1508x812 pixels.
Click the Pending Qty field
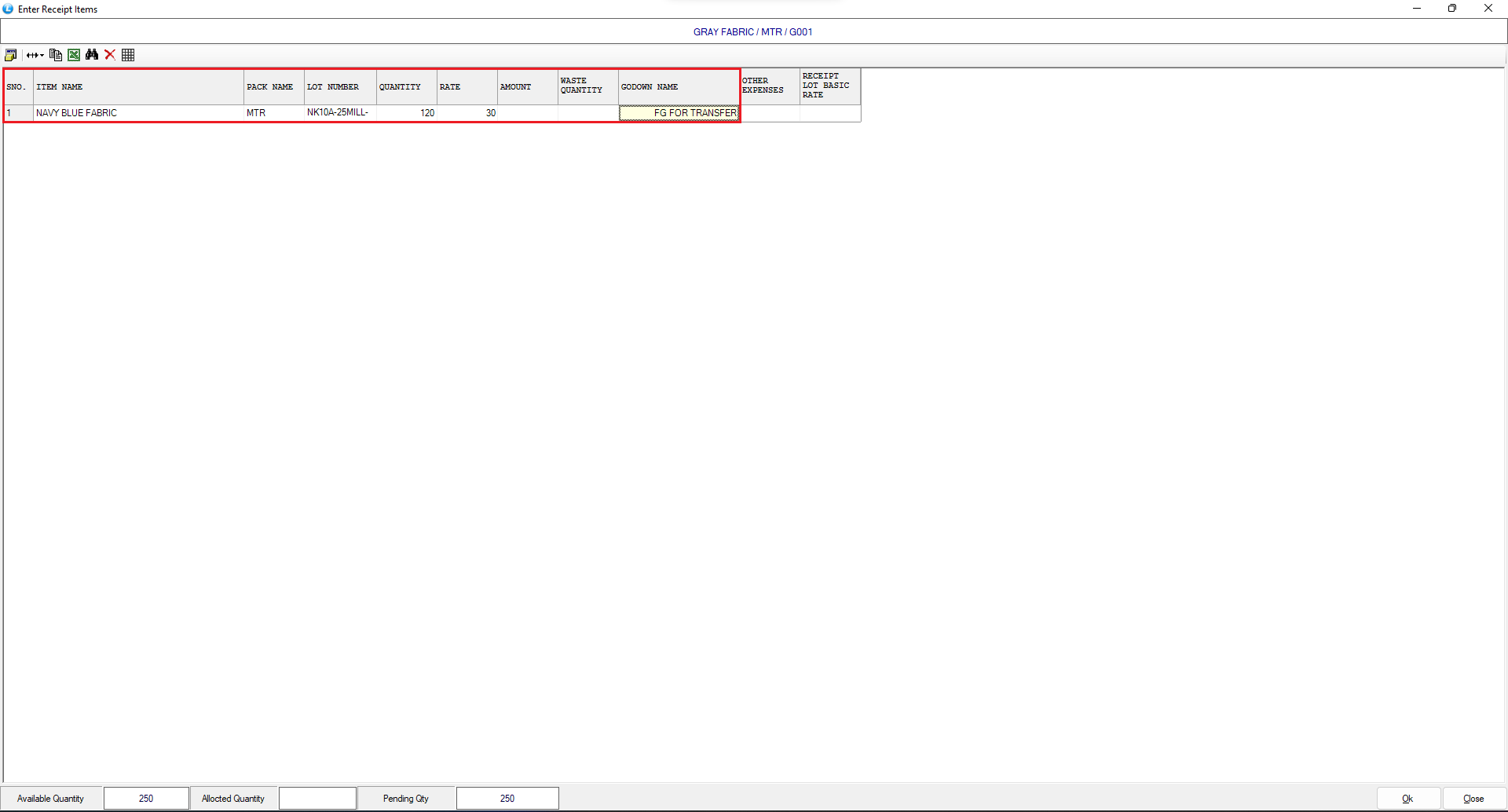507,798
